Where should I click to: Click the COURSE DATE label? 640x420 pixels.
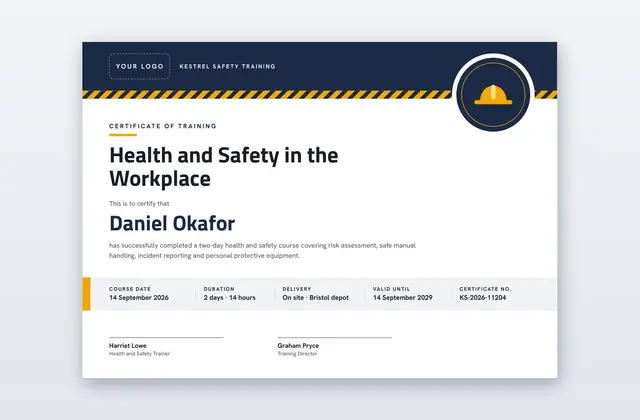(130, 289)
